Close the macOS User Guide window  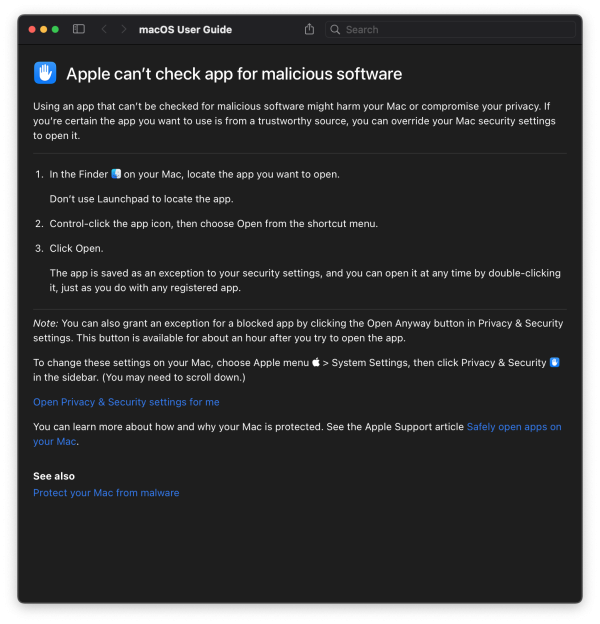(32, 29)
